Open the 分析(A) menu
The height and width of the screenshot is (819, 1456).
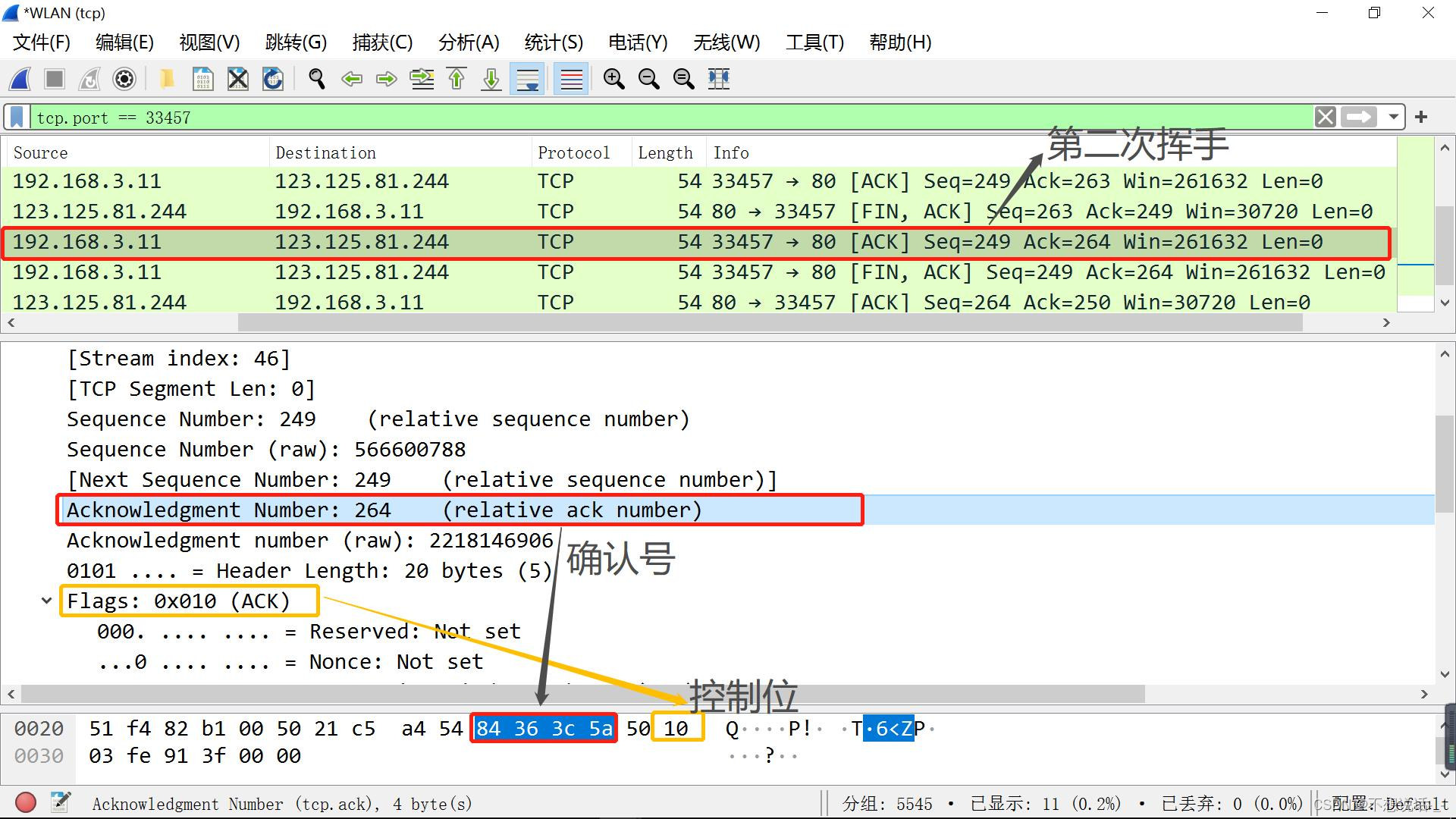click(469, 42)
